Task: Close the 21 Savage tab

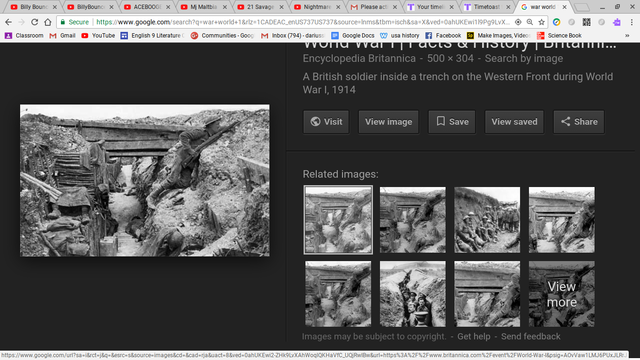Action: 281,7
